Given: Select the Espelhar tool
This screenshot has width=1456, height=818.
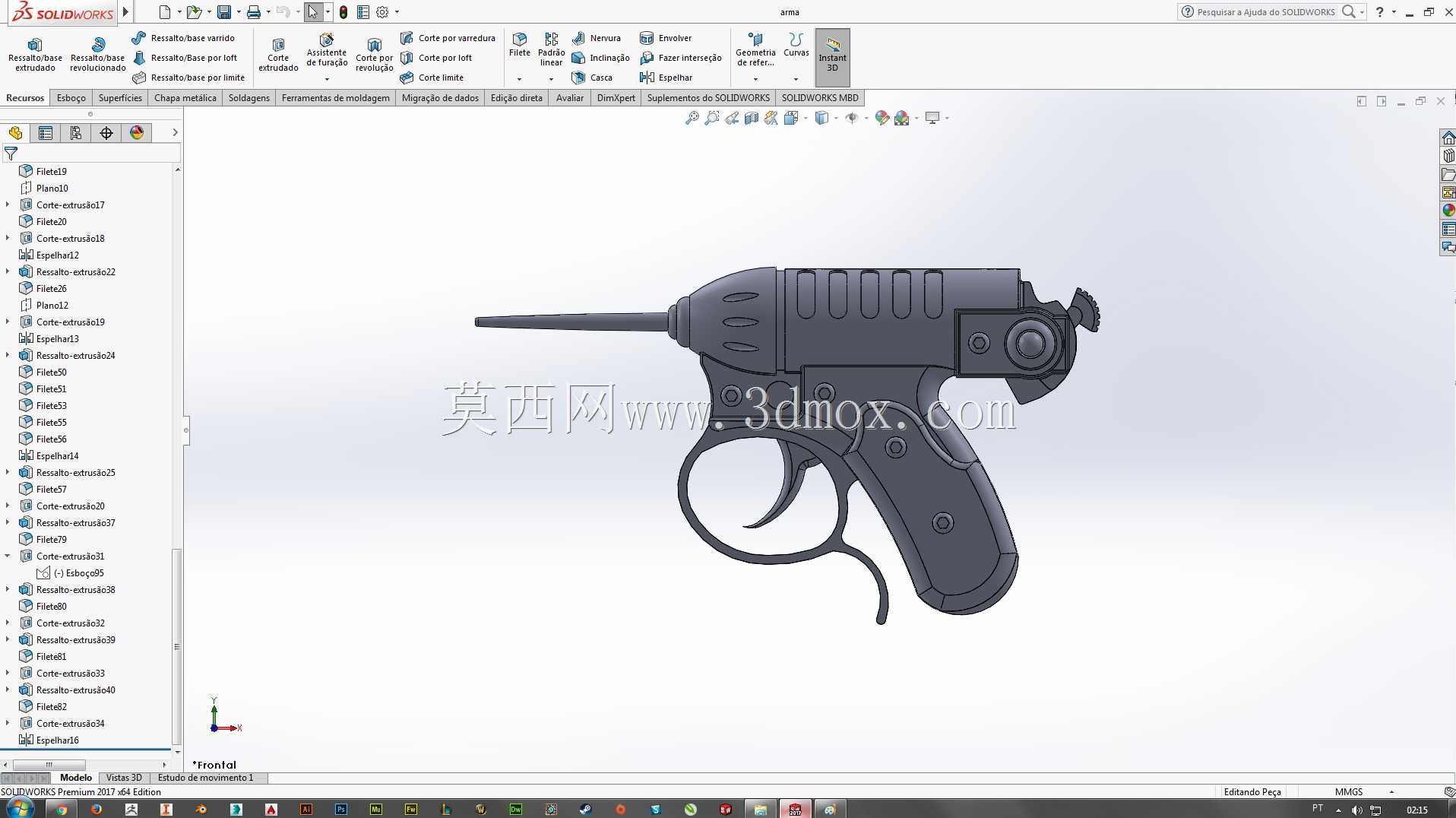Looking at the screenshot, I should (x=666, y=78).
